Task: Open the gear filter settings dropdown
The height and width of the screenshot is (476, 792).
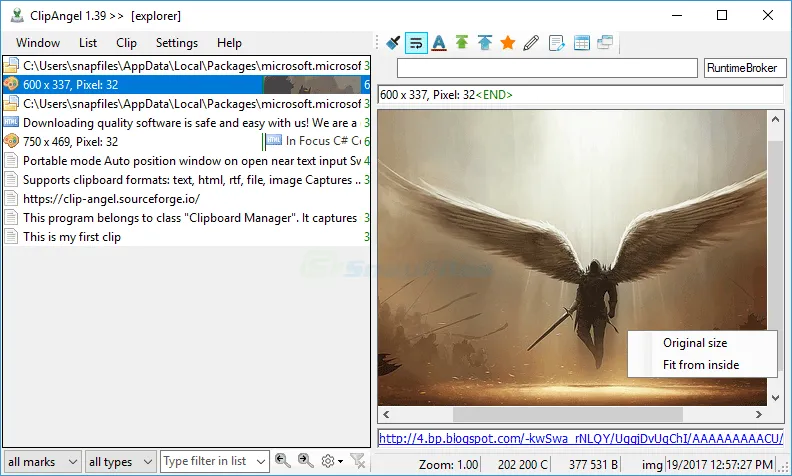Action: [x=332, y=461]
